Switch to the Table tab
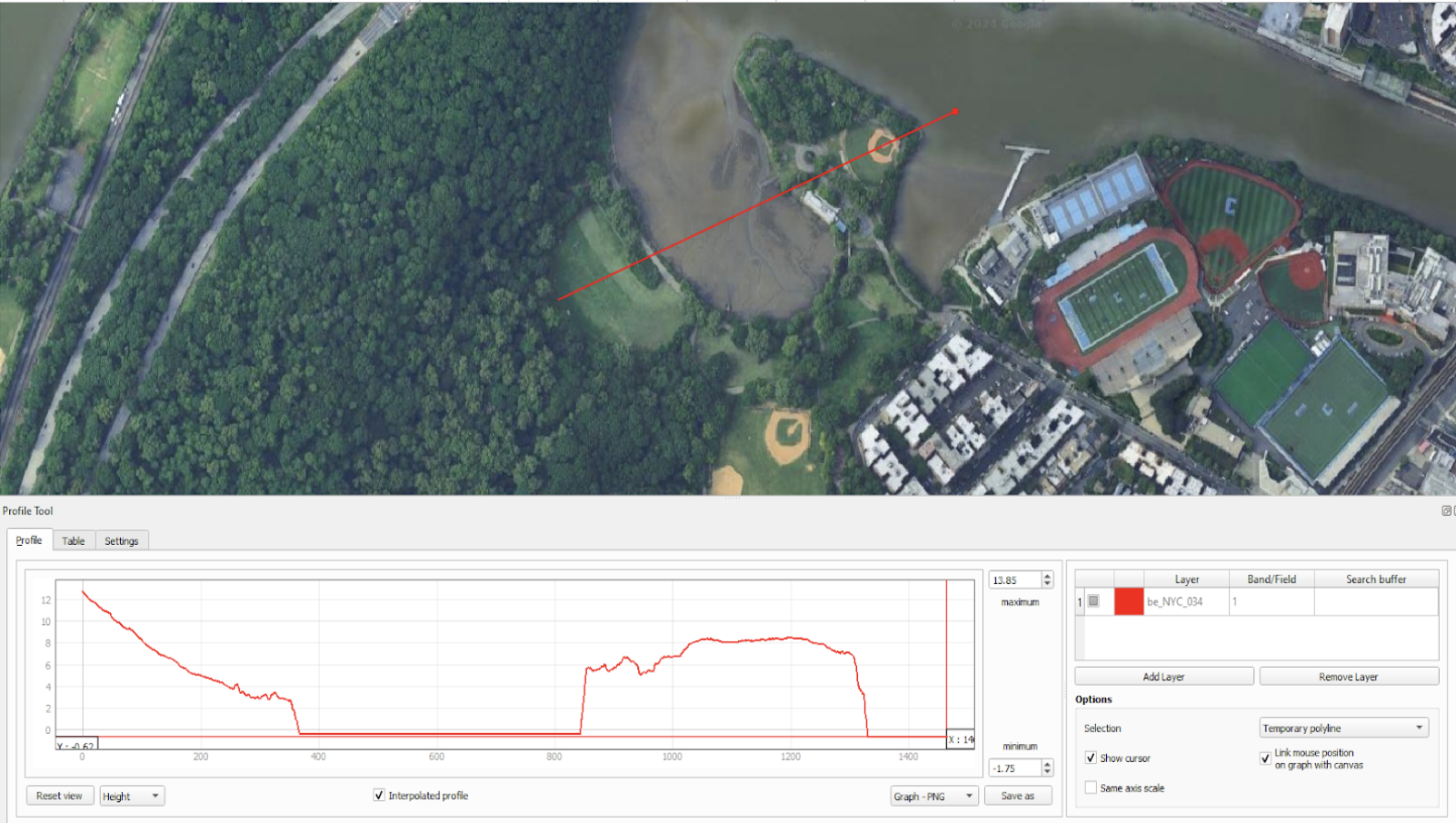 click(74, 540)
